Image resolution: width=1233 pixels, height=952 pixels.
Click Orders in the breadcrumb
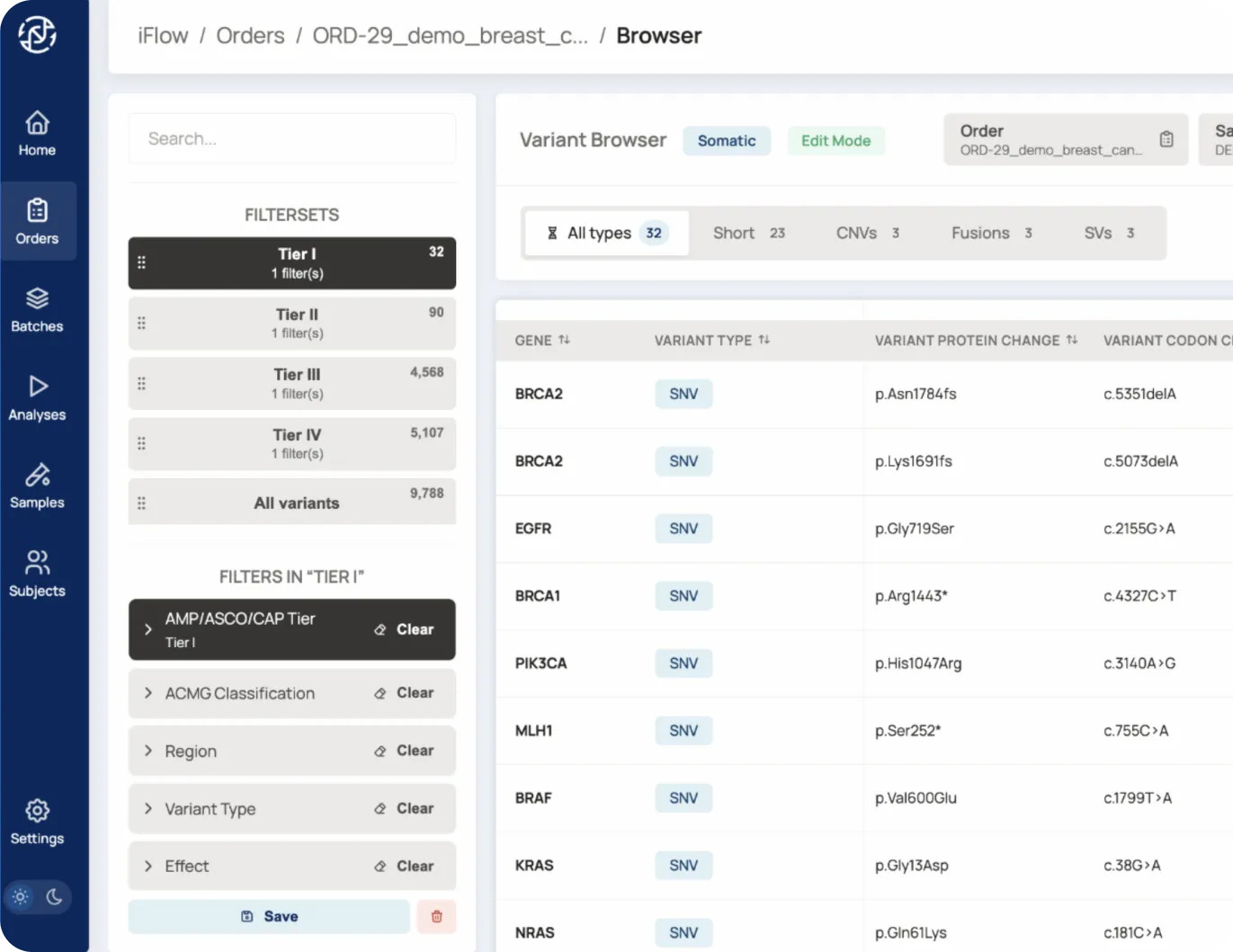coord(250,36)
